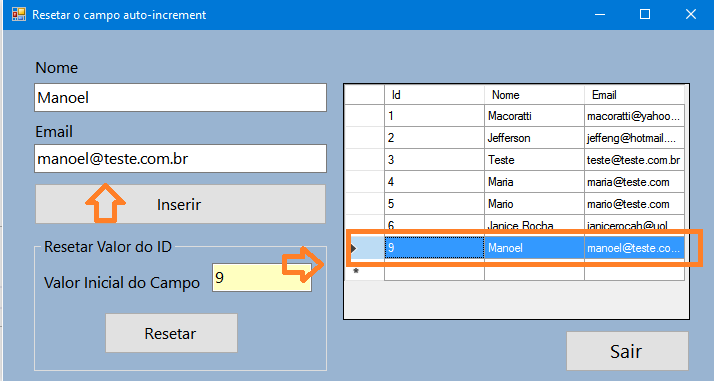Click the Inserir button
This screenshot has width=714, height=382.
(x=180, y=204)
